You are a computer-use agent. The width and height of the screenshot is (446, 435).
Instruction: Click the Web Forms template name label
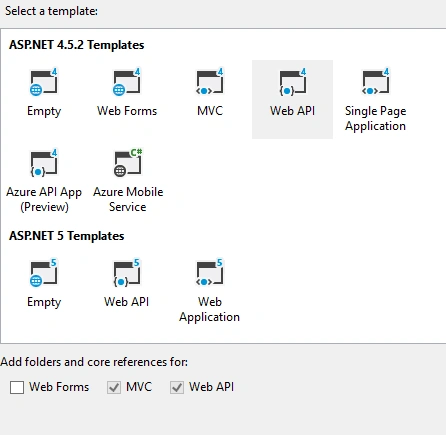pos(127,111)
